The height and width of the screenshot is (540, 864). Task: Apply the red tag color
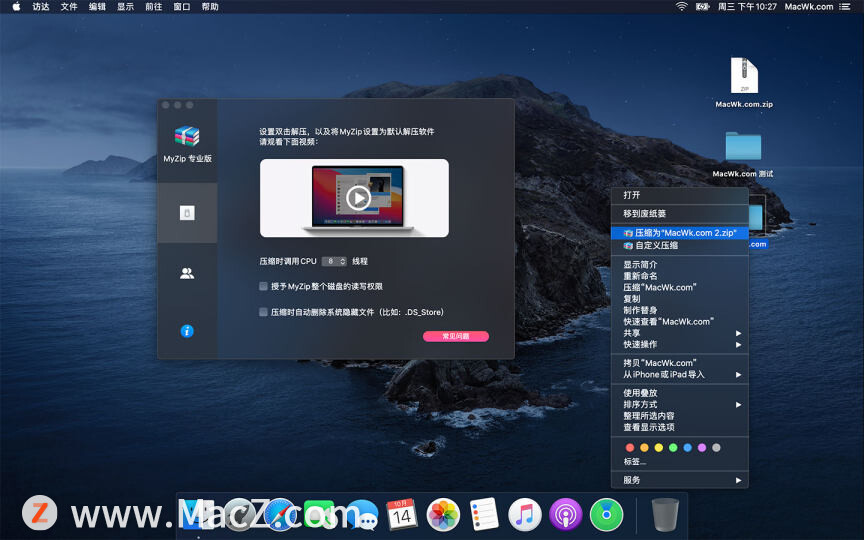point(630,448)
